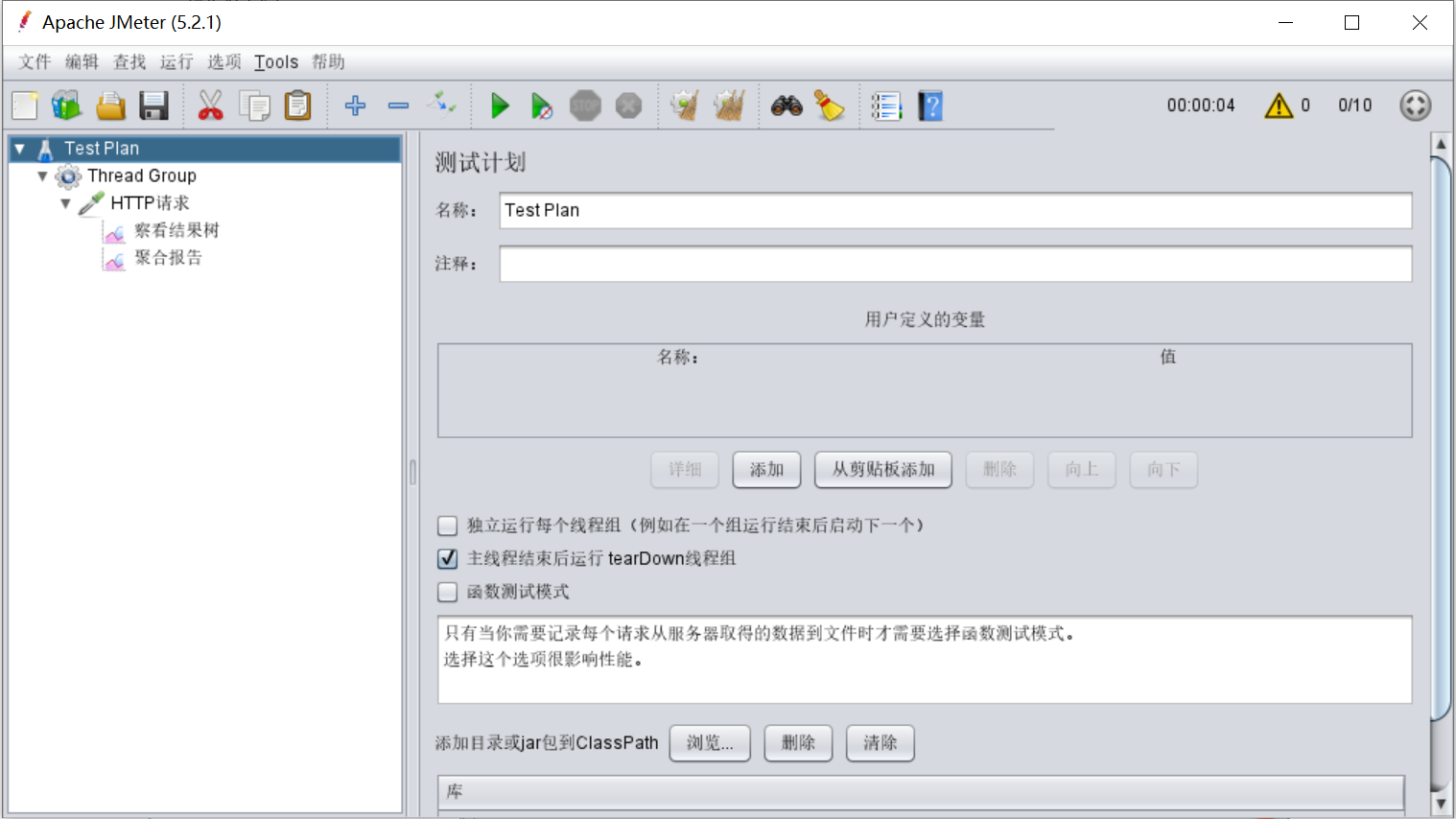Select the 察看结果树 listener icon
Viewport: 1456px width, 819px height.
point(115,231)
